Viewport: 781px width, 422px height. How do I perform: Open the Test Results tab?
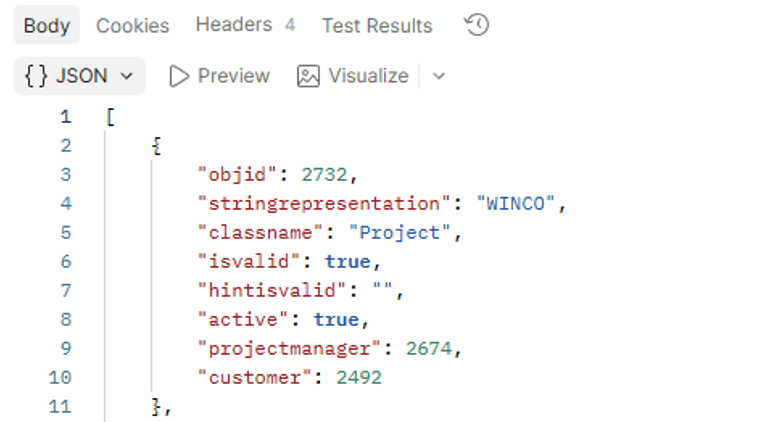[377, 25]
